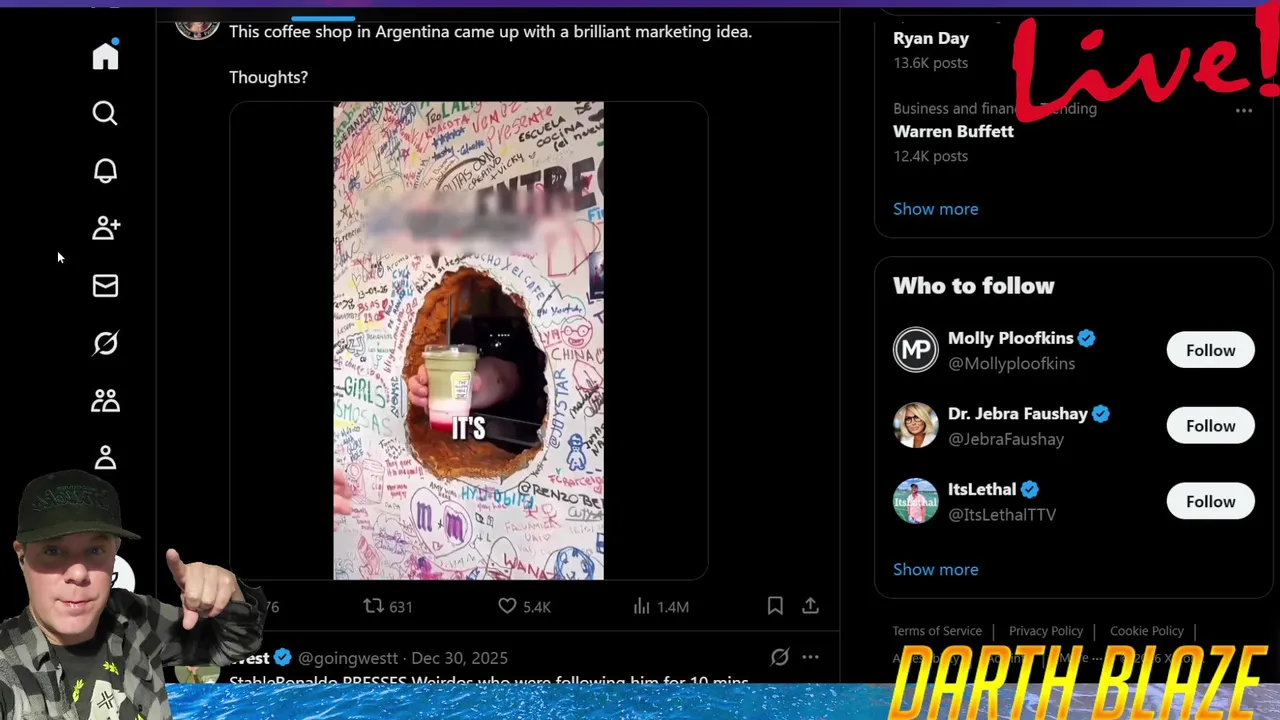Open the ItsLethal profile name
This screenshot has width=1280, height=720.
[982, 489]
